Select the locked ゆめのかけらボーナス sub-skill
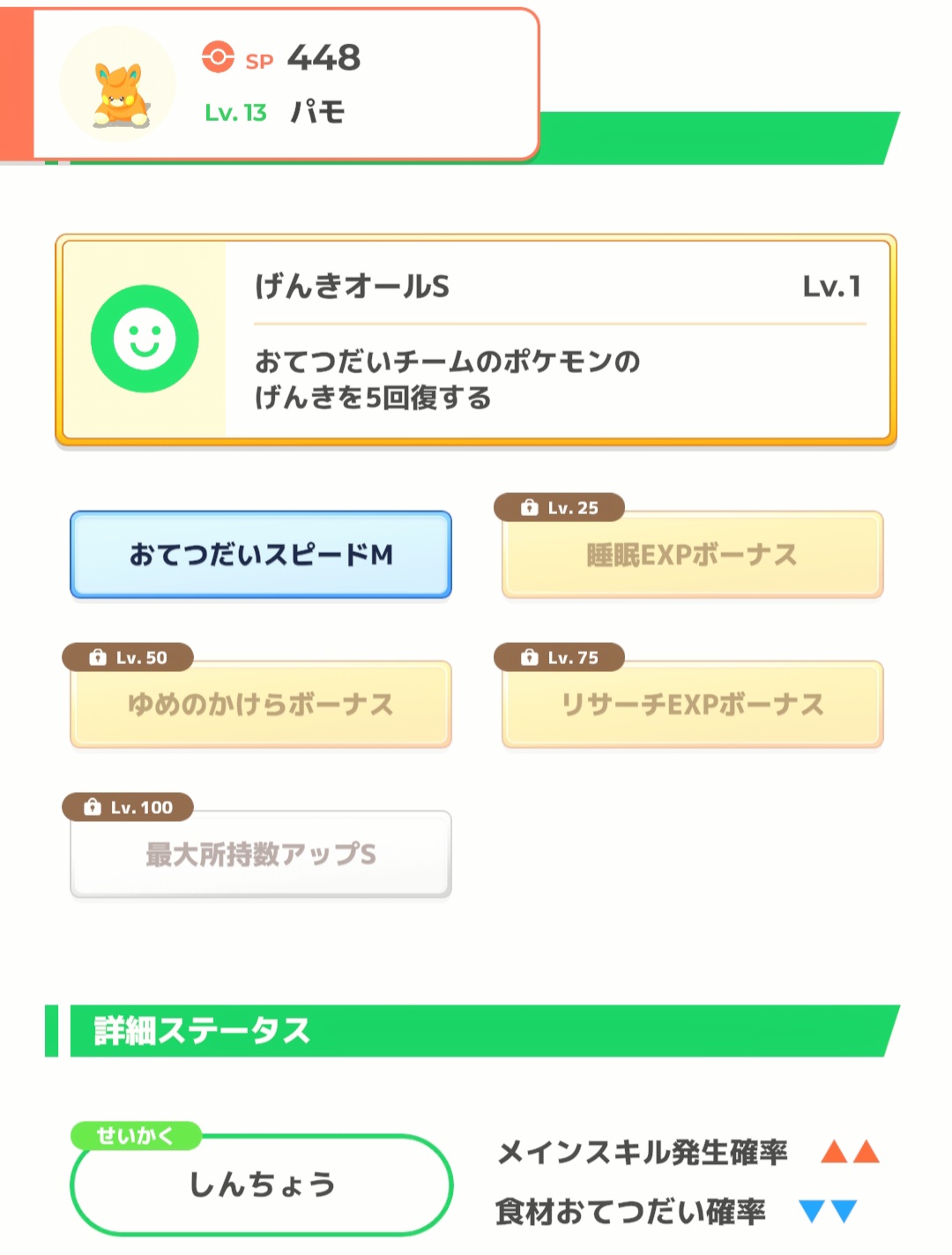Image resolution: width=952 pixels, height=1255 pixels. (x=261, y=705)
